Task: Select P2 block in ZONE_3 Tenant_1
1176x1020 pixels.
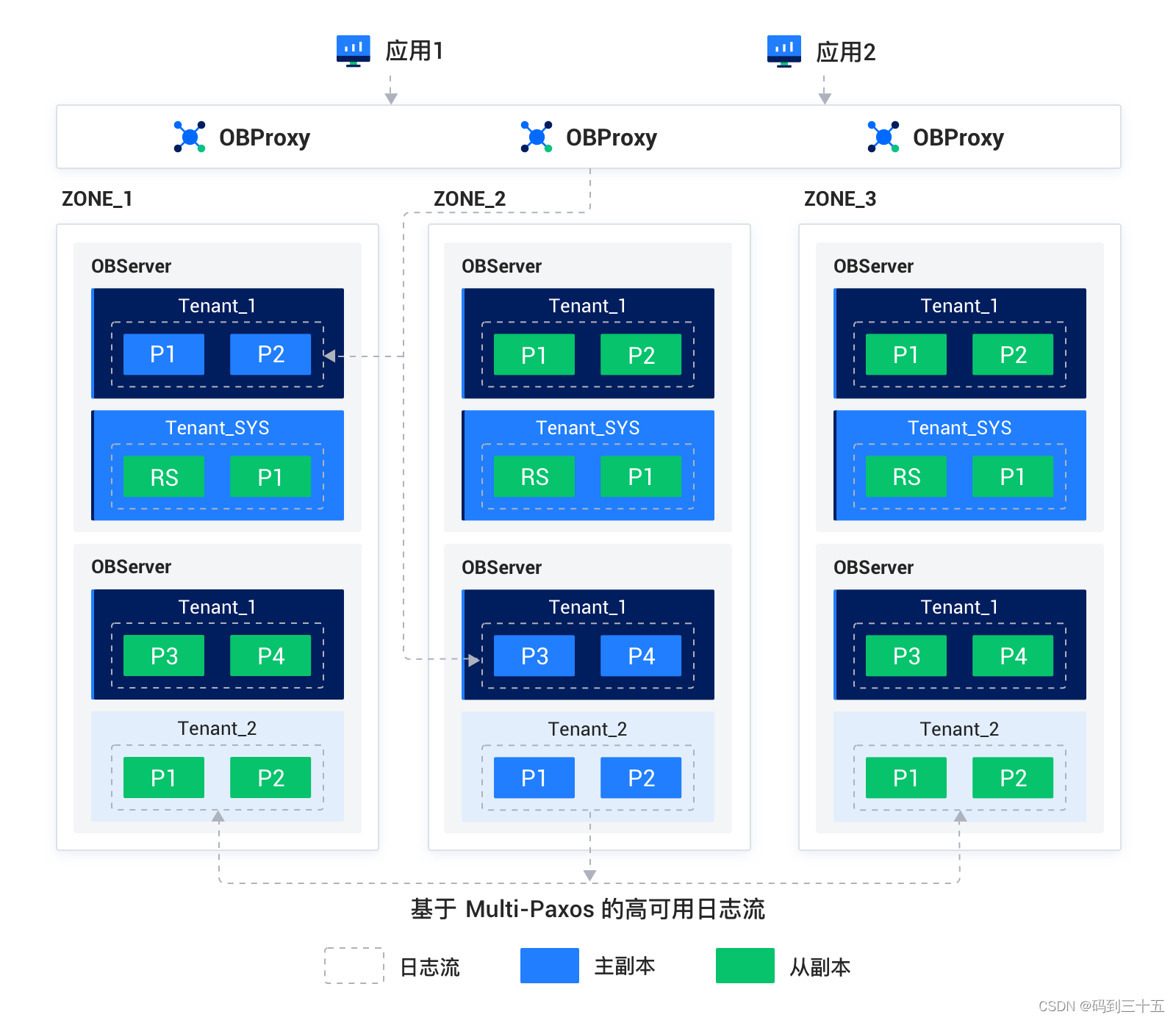Action: pos(1013,354)
